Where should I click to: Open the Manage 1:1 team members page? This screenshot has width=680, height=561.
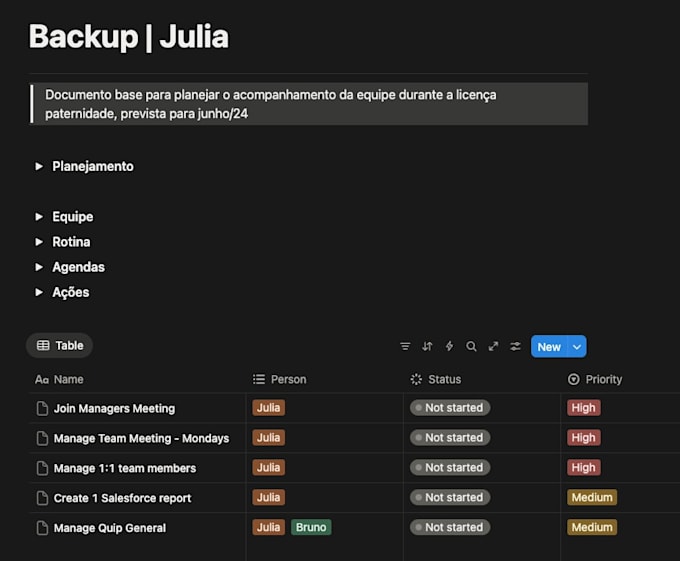(x=125, y=468)
